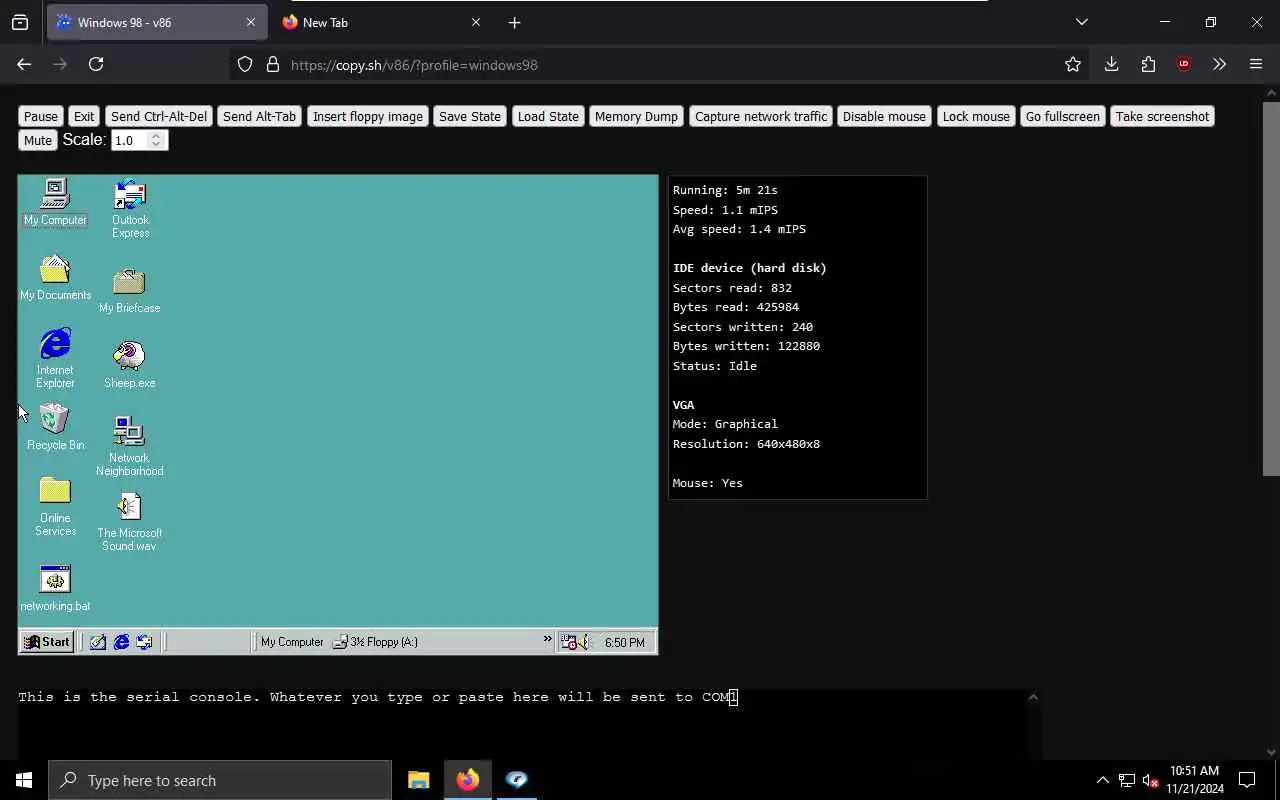
Task: Select the Sheep.exe icon
Action: point(129,365)
